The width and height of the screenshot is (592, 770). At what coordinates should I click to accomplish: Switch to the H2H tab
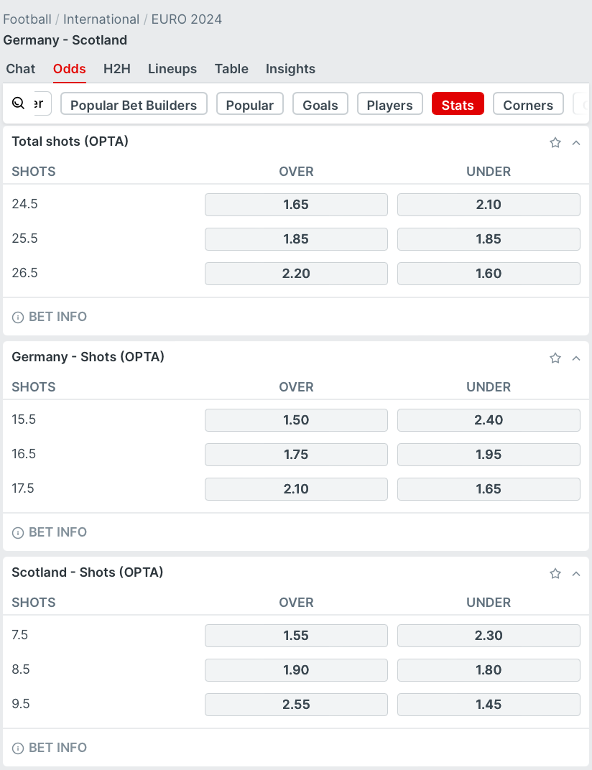pos(117,69)
